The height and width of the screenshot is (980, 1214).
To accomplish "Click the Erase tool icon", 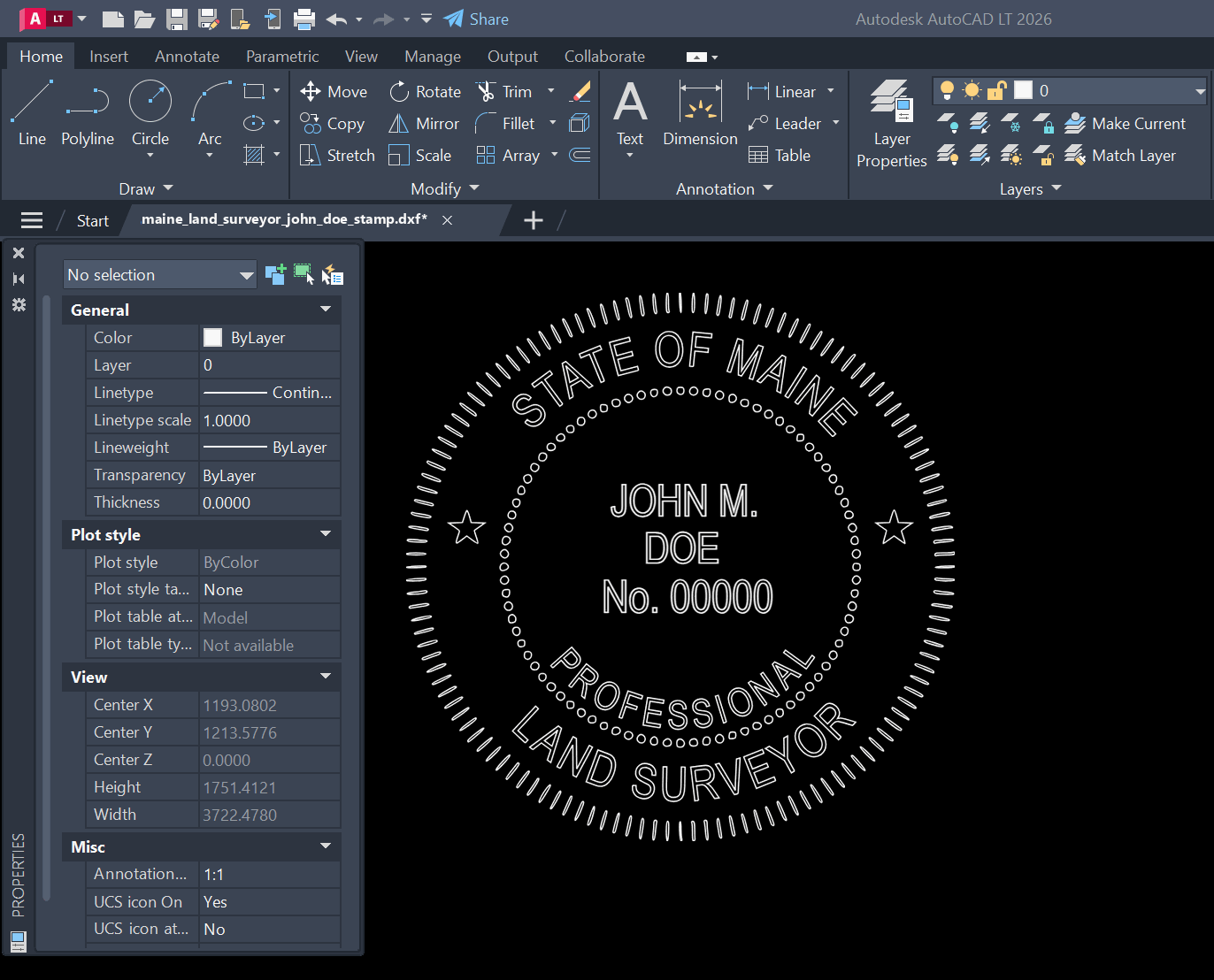I will pos(580,91).
